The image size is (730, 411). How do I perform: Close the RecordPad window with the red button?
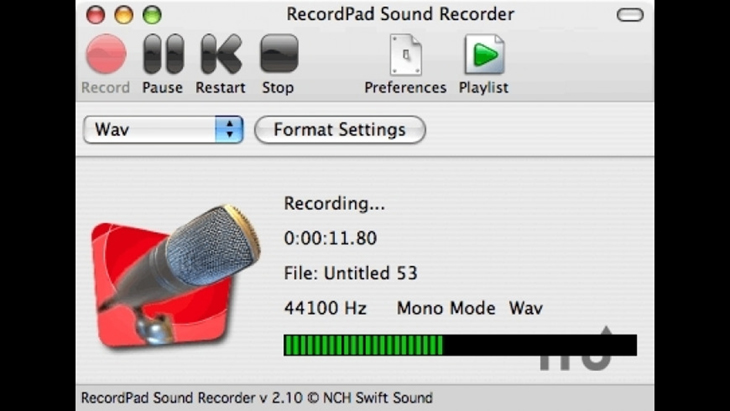[96, 15]
